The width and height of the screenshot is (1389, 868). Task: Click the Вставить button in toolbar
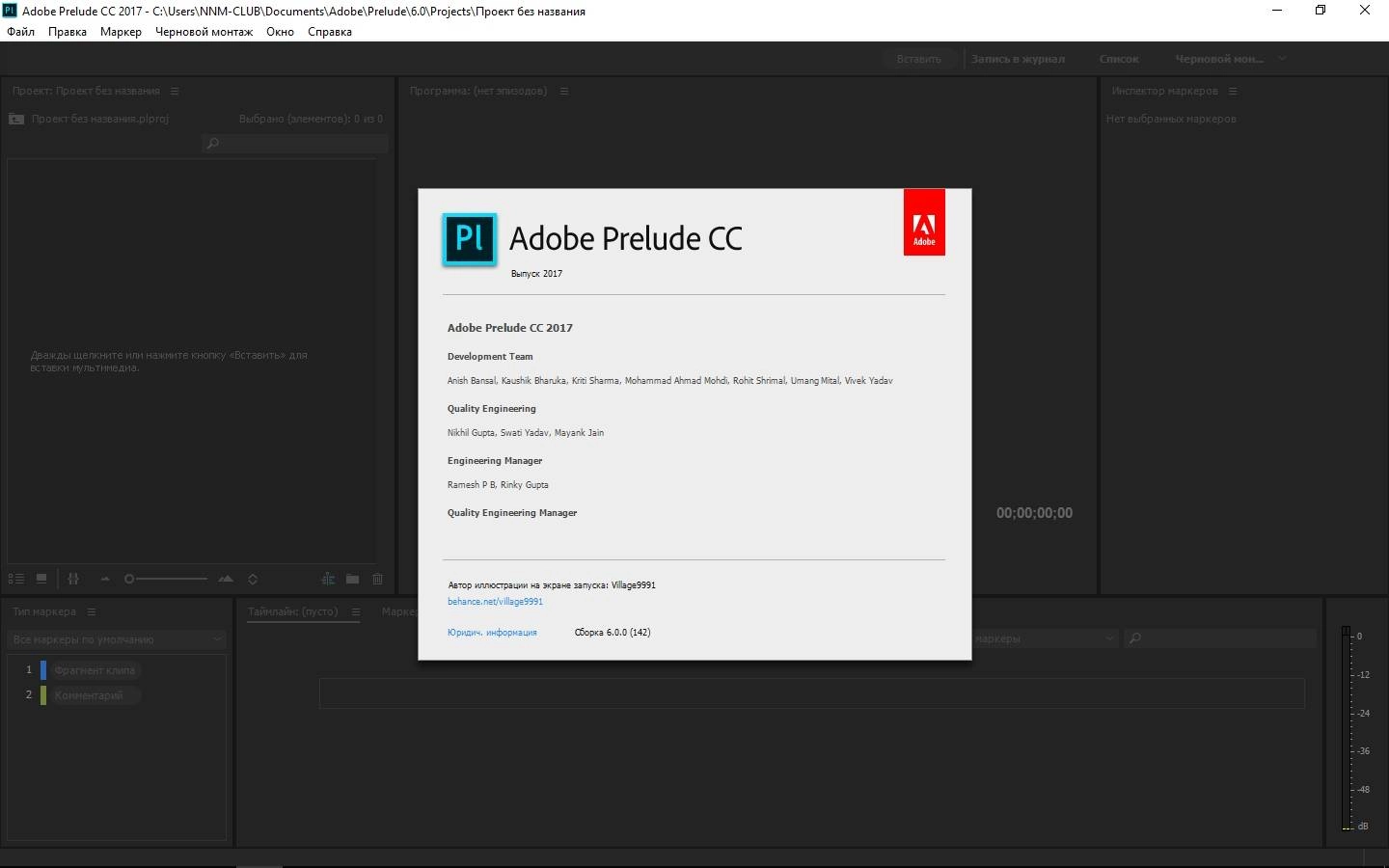click(x=918, y=59)
